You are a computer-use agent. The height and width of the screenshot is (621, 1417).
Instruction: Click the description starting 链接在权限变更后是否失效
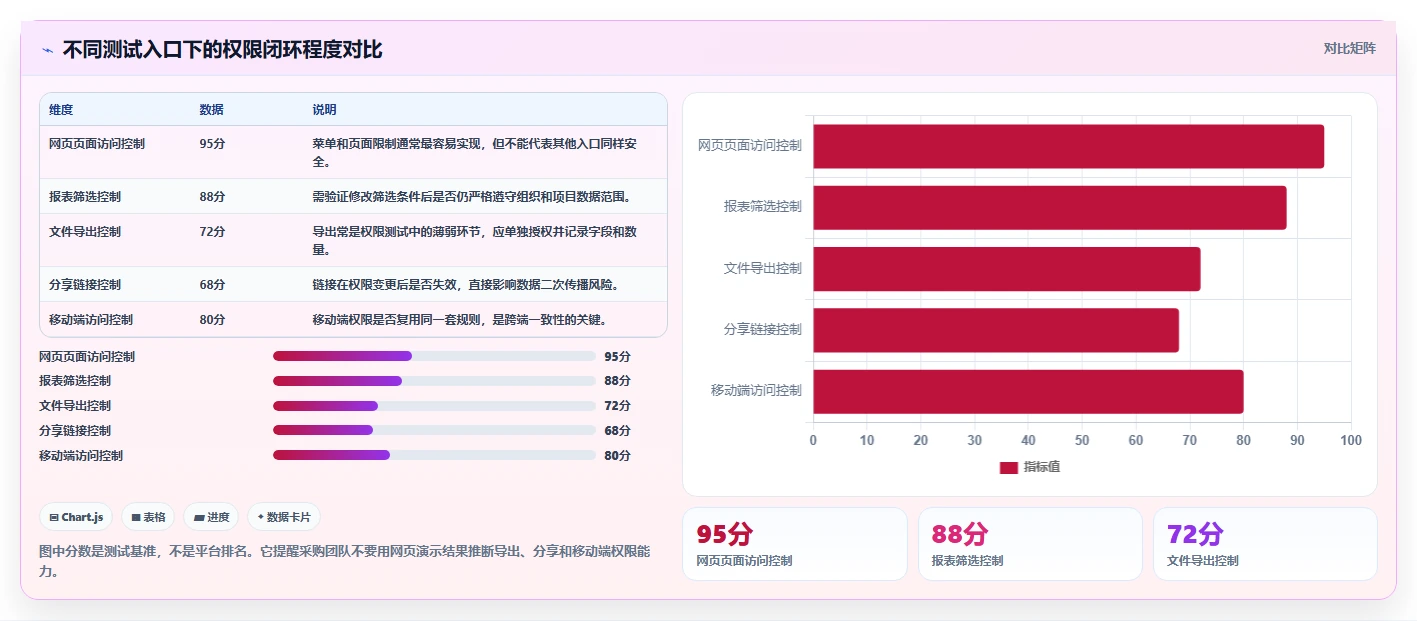[x=466, y=285]
